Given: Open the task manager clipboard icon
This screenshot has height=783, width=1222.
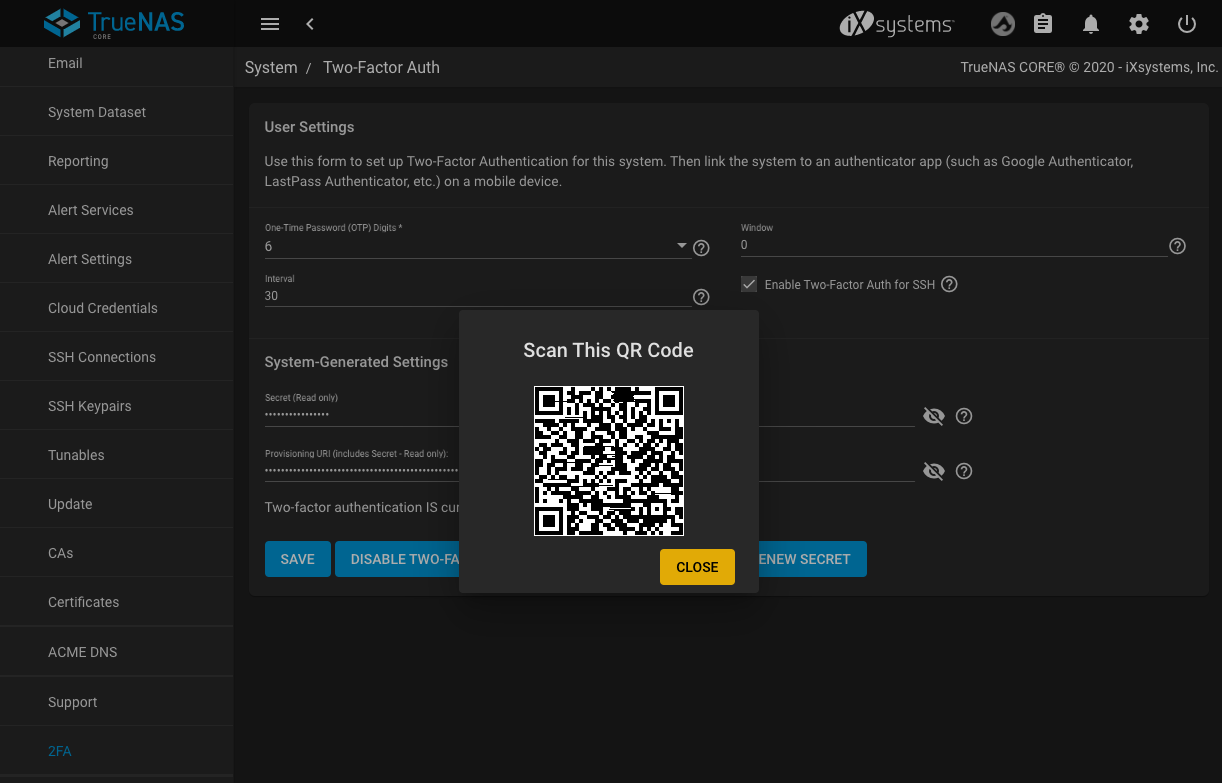Looking at the screenshot, I should tap(1043, 24).
